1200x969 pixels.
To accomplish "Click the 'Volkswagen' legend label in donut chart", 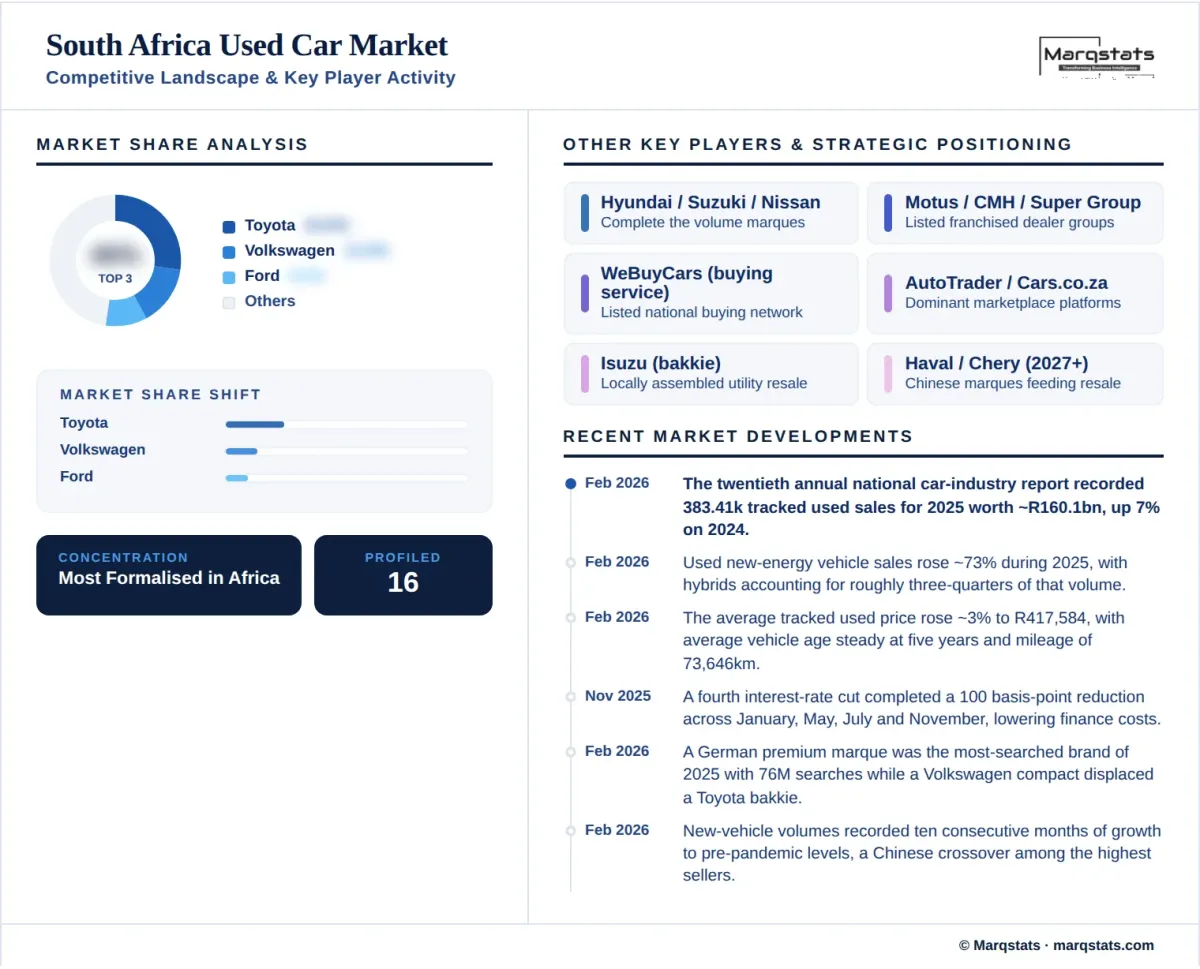I will point(290,251).
